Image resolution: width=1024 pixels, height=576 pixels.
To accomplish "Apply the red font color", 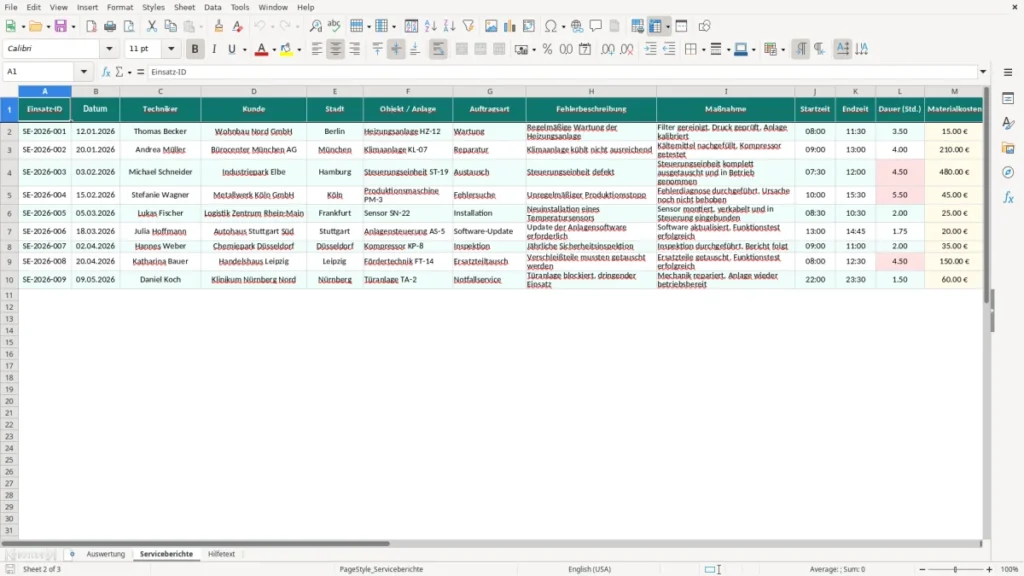I will click(x=261, y=49).
